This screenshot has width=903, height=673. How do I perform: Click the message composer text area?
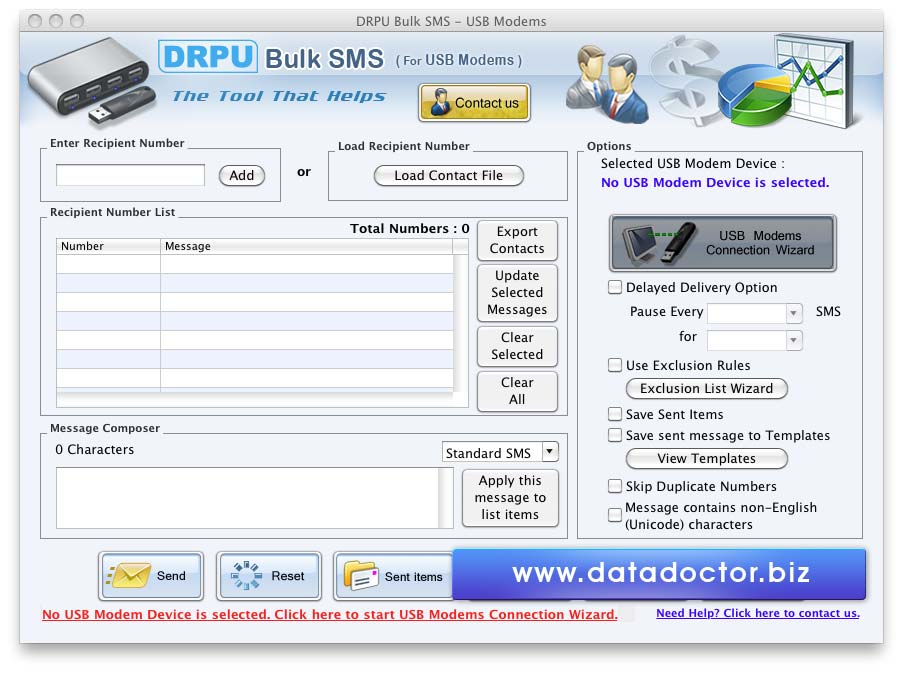(x=248, y=498)
